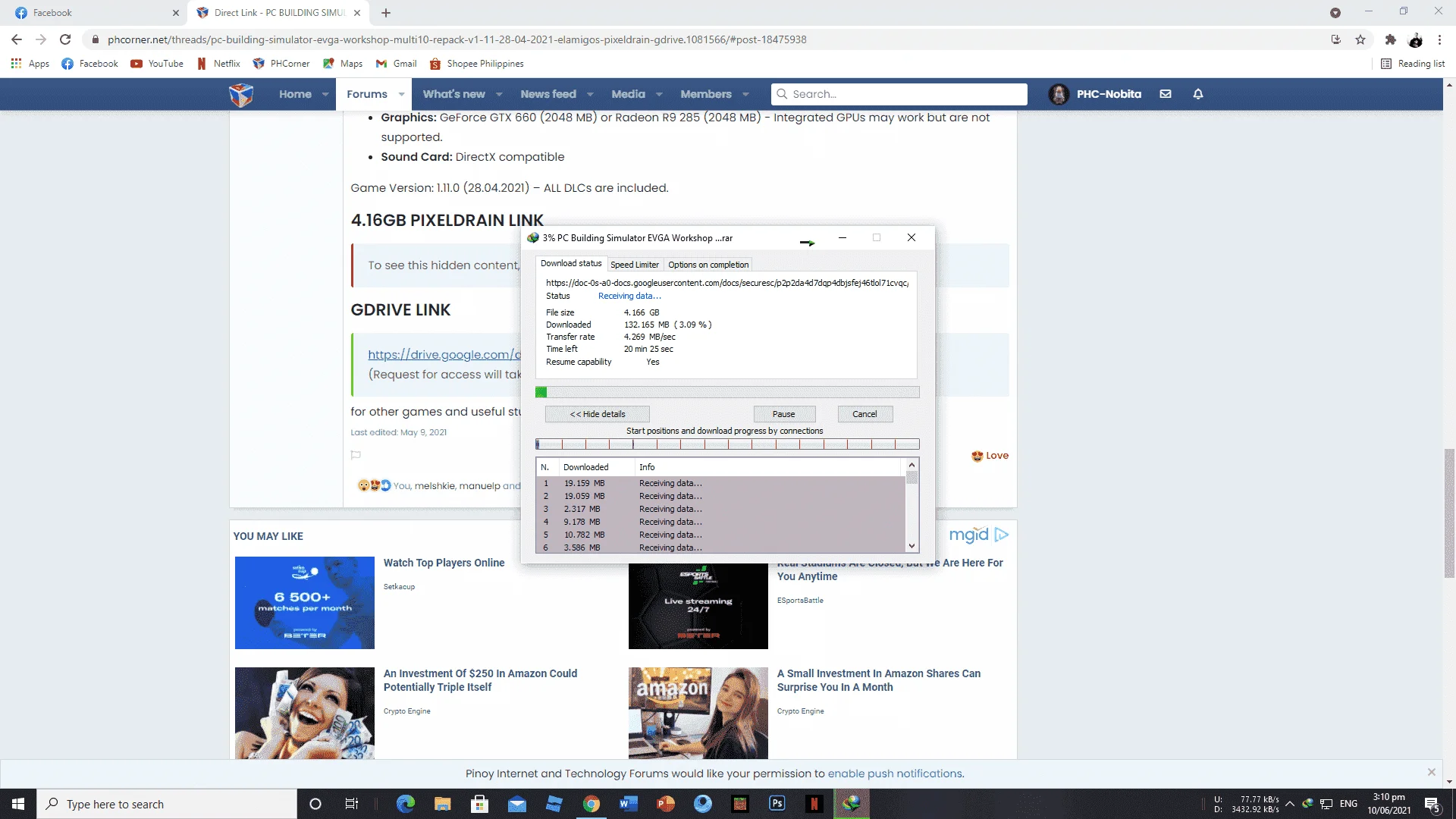Open a new browser tab

click(386, 13)
